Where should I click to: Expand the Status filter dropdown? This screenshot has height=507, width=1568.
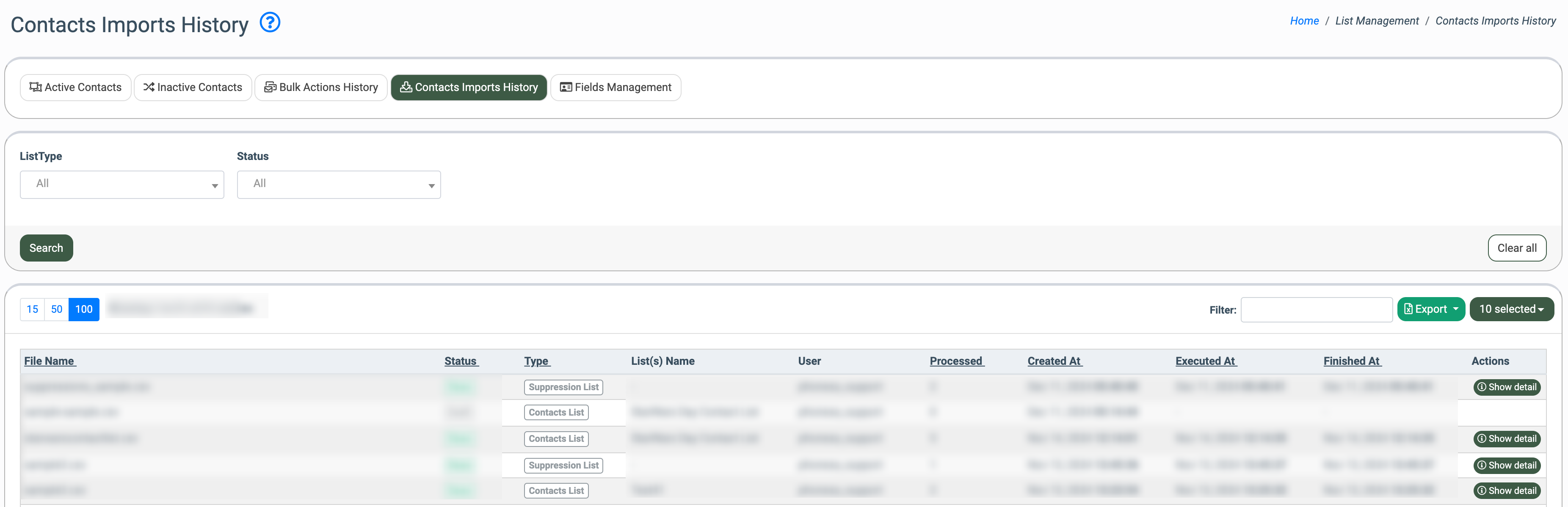click(338, 185)
